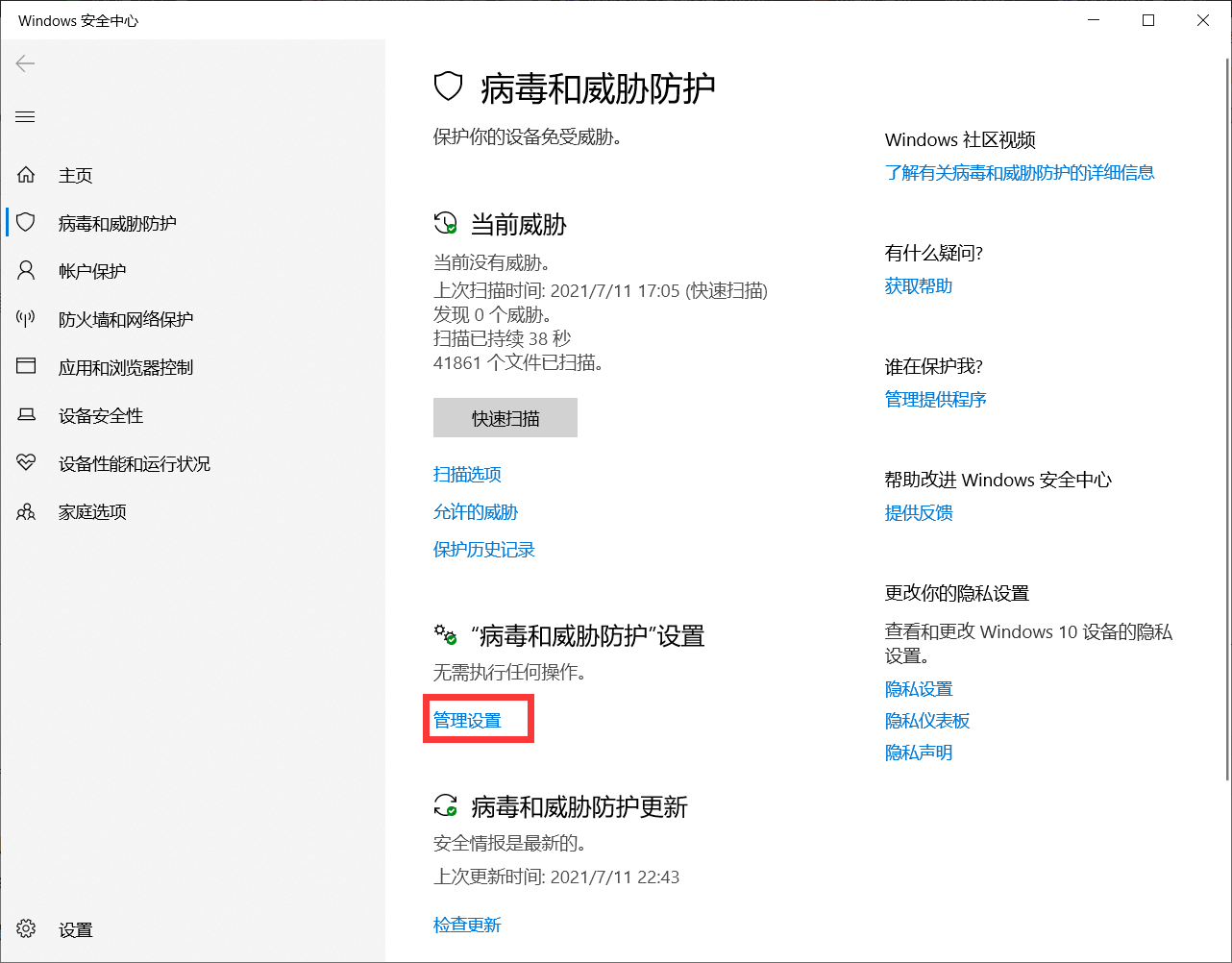Viewport: 1232px width, 963px height.
Task: Click the Windows 安全中心 window title
Action: pyautogui.click(x=79, y=20)
